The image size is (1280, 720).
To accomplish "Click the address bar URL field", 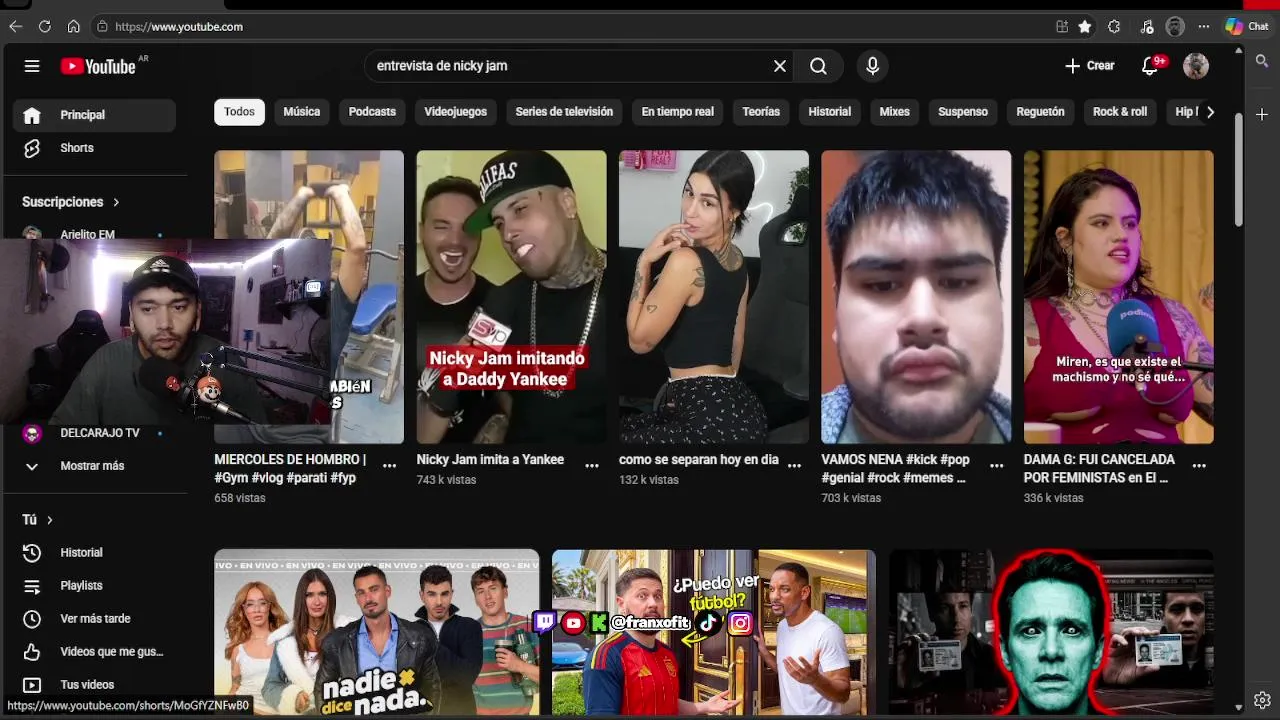I will (570, 27).
